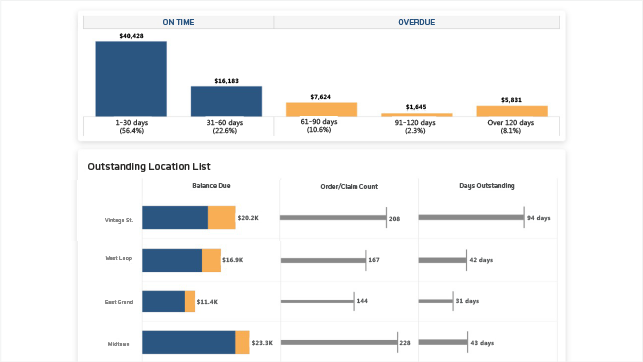
Task: Select the orange Over 120 days bar
Action: coord(512,111)
